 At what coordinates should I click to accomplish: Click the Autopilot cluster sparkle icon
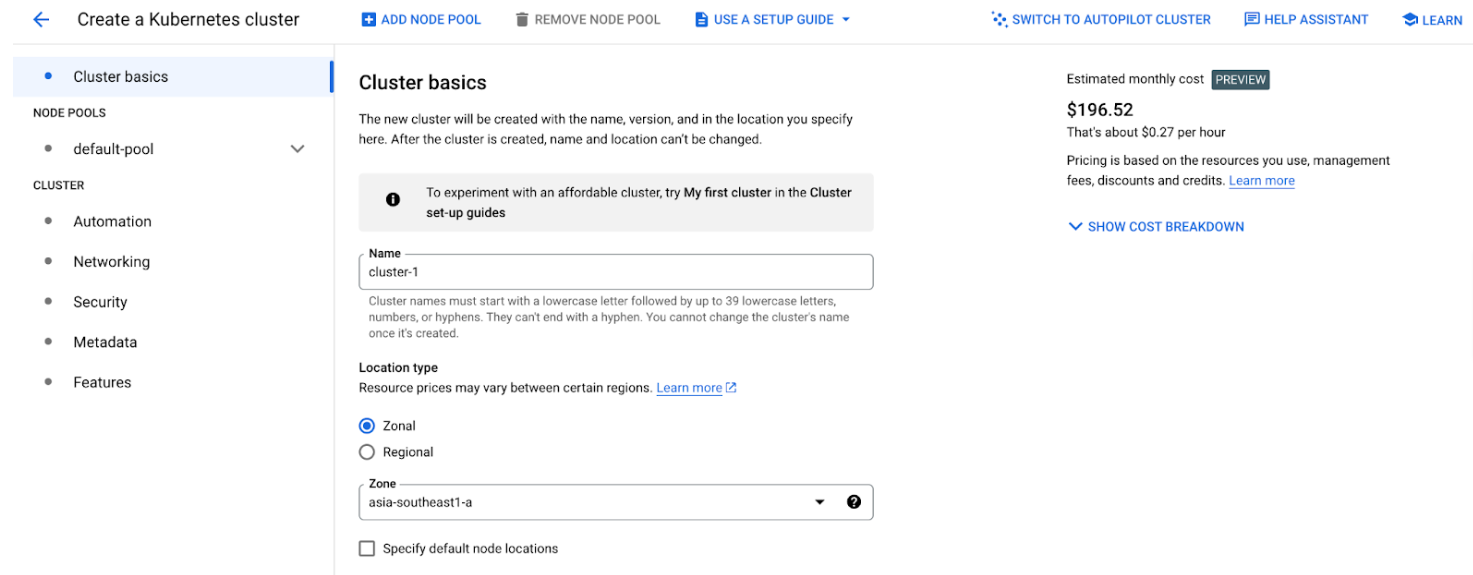[999, 19]
